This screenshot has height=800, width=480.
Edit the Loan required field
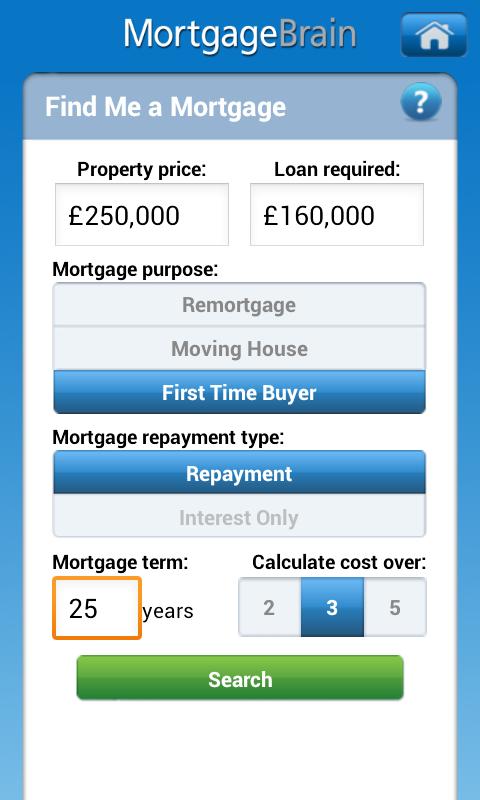(337, 215)
